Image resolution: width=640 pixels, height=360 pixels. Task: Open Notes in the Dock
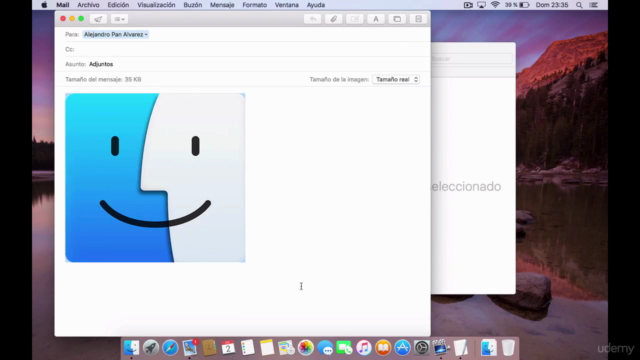point(267,348)
